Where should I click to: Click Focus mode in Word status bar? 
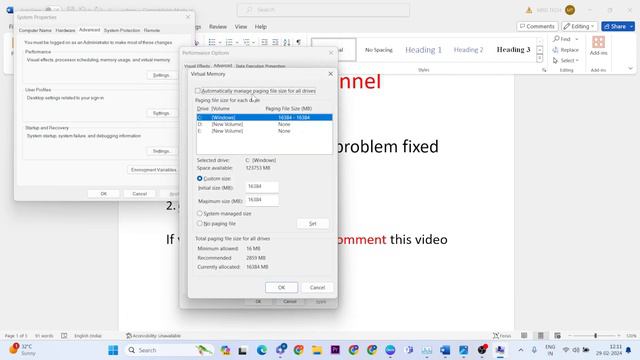pos(502,336)
